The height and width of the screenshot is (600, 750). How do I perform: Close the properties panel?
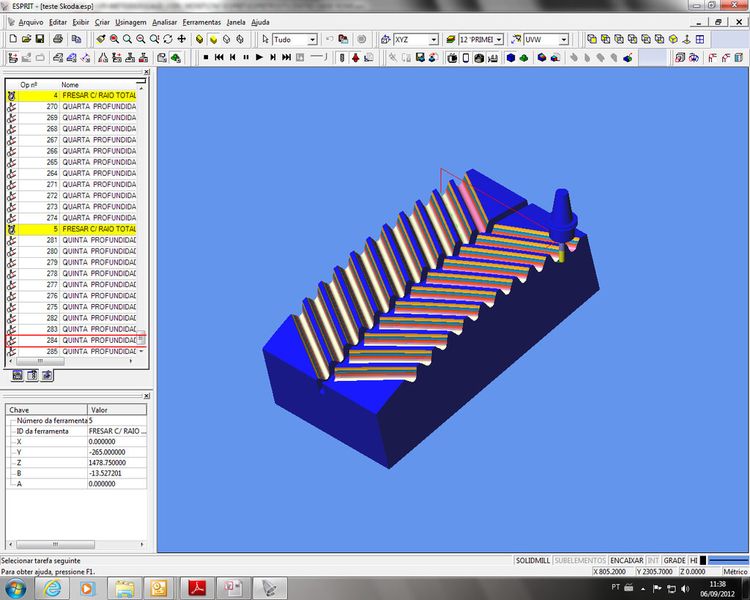tap(146, 396)
